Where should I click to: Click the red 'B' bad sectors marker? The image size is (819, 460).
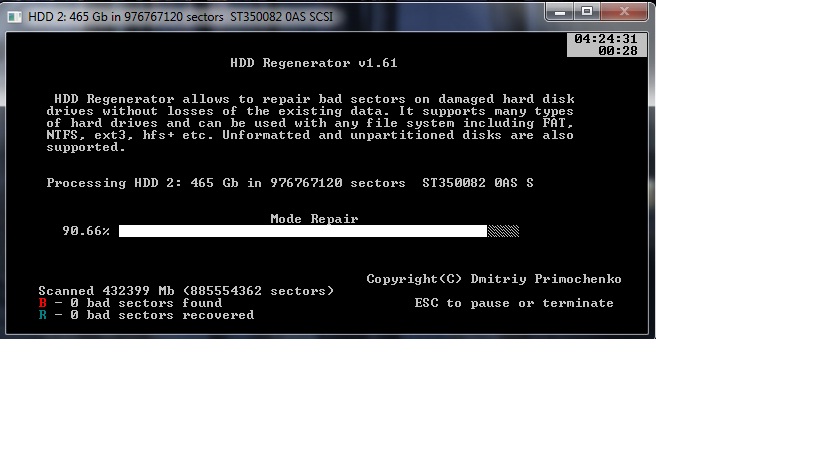tap(43, 303)
